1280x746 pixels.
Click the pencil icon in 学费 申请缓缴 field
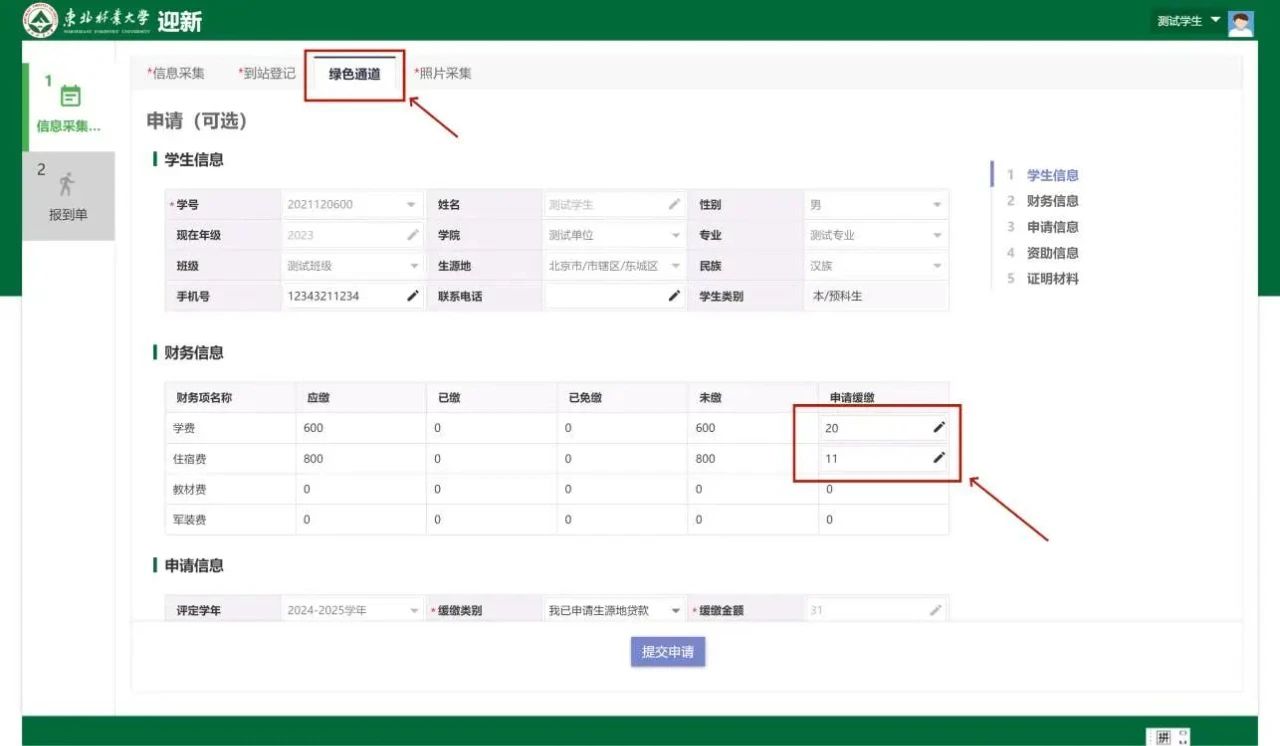(x=938, y=428)
